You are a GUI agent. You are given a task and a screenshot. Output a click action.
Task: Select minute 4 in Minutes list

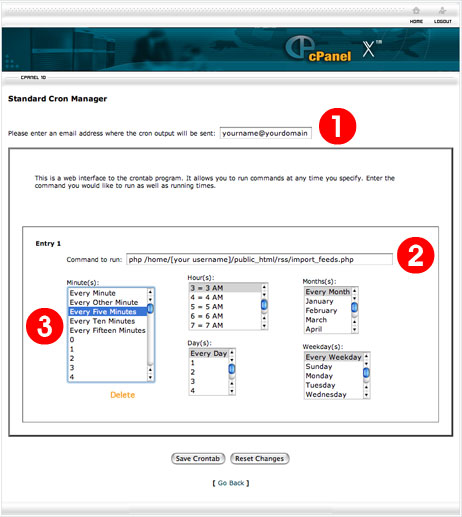coord(108,377)
